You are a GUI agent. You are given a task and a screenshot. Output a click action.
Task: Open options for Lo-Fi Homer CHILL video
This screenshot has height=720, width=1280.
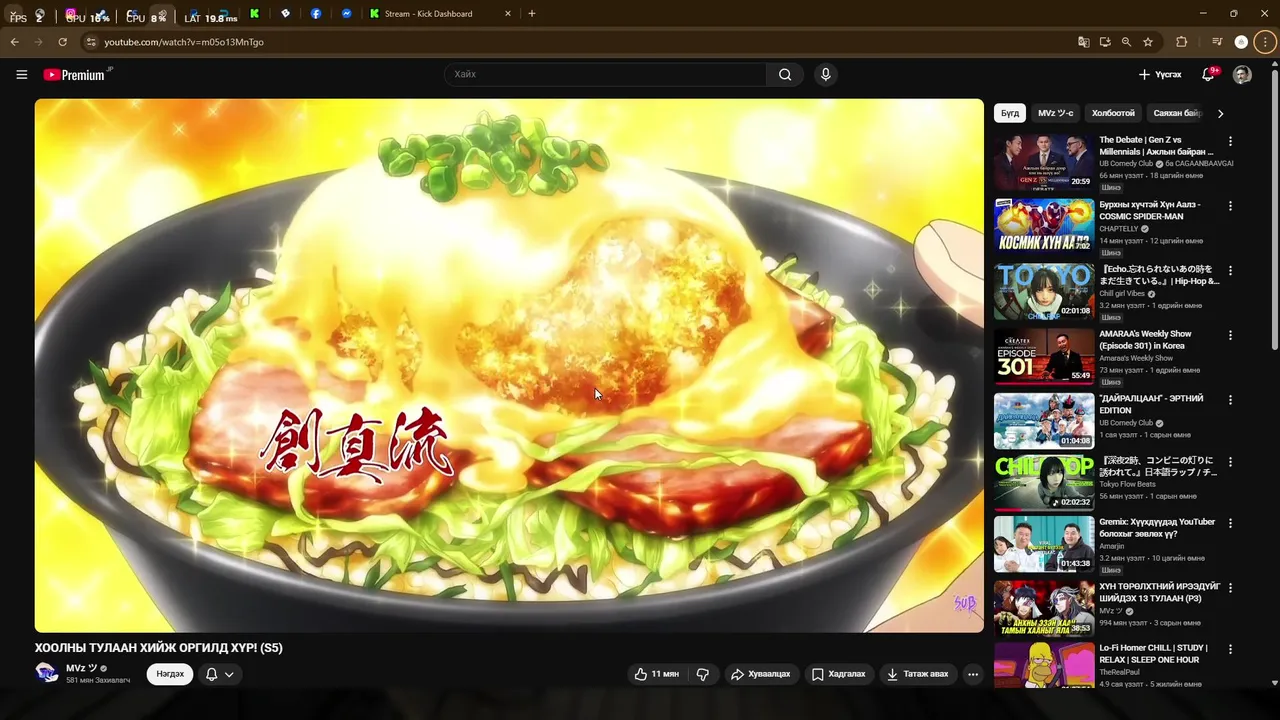pyautogui.click(x=1230, y=649)
